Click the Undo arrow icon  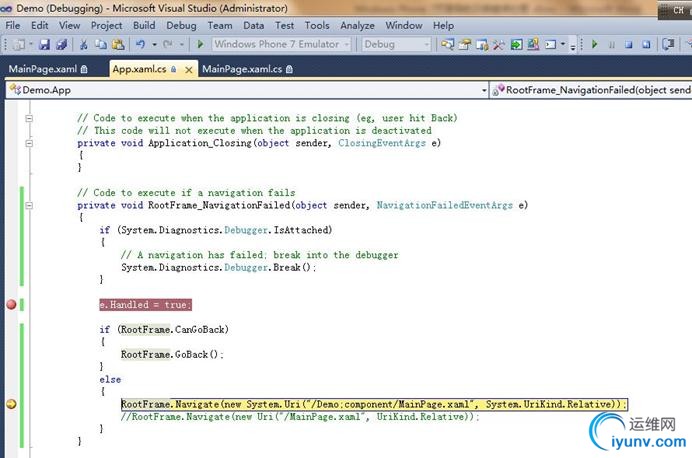pos(140,44)
